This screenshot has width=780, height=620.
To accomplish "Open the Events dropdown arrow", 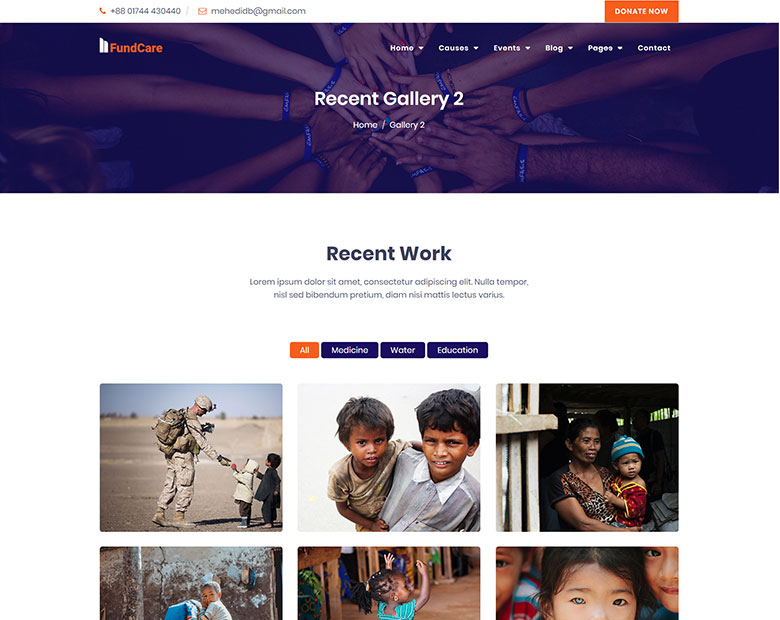I will pyautogui.click(x=528, y=48).
